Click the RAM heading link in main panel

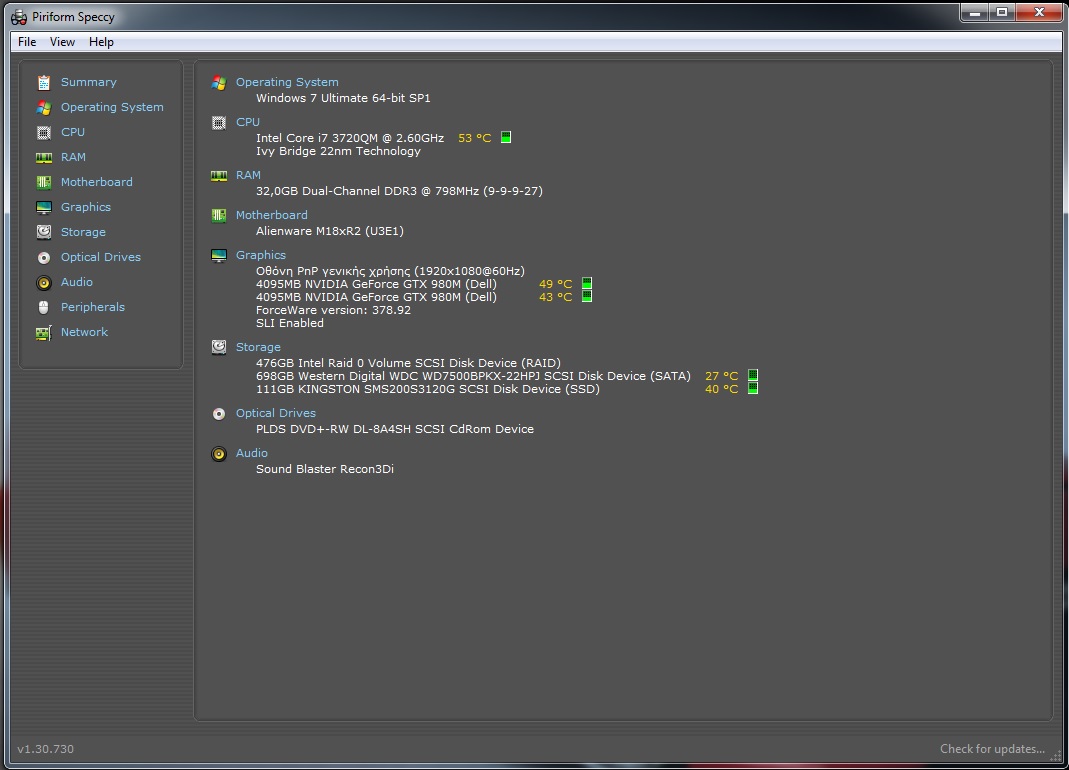(x=248, y=175)
